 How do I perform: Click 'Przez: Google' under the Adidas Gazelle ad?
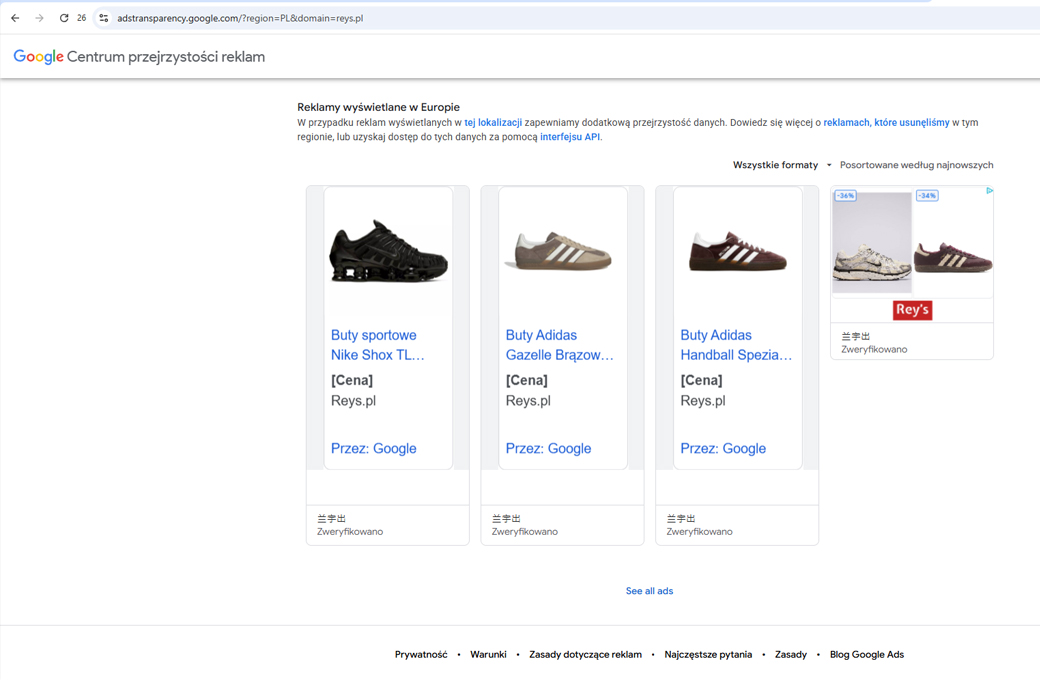click(x=548, y=448)
